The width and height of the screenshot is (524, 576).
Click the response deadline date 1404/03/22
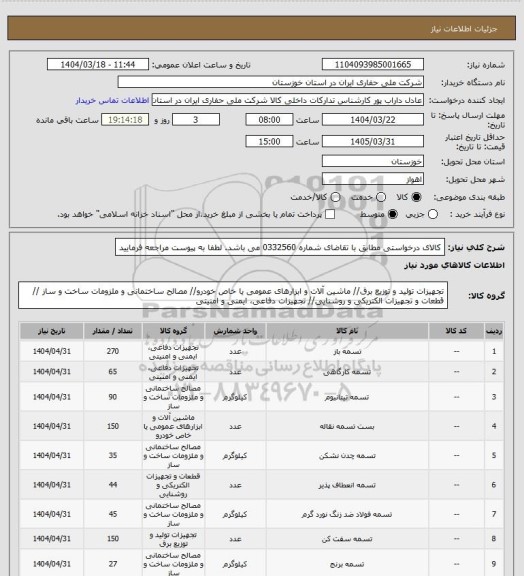pyautogui.click(x=373, y=120)
